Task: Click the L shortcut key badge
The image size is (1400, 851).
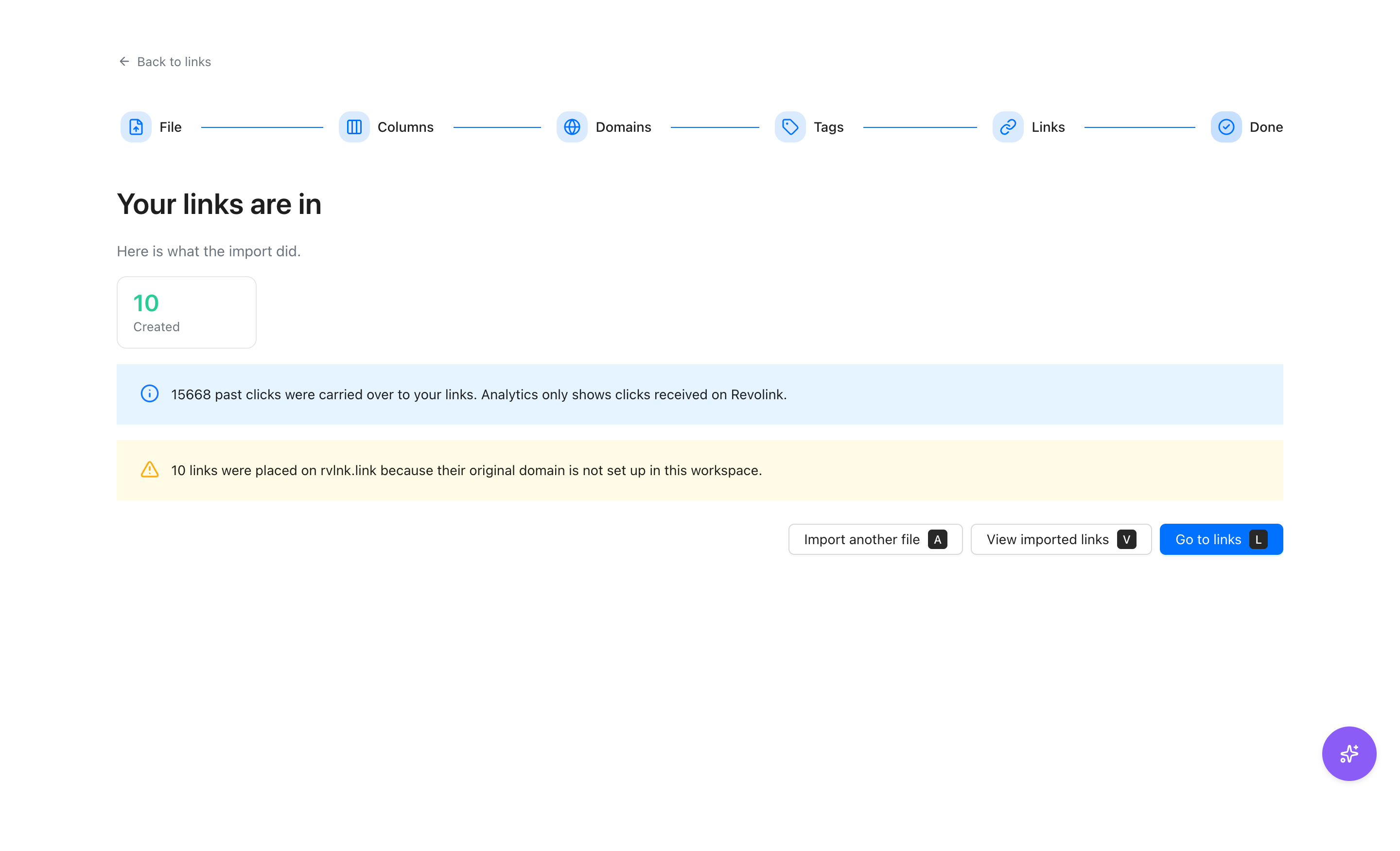Action: pyautogui.click(x=1258, y=539)
